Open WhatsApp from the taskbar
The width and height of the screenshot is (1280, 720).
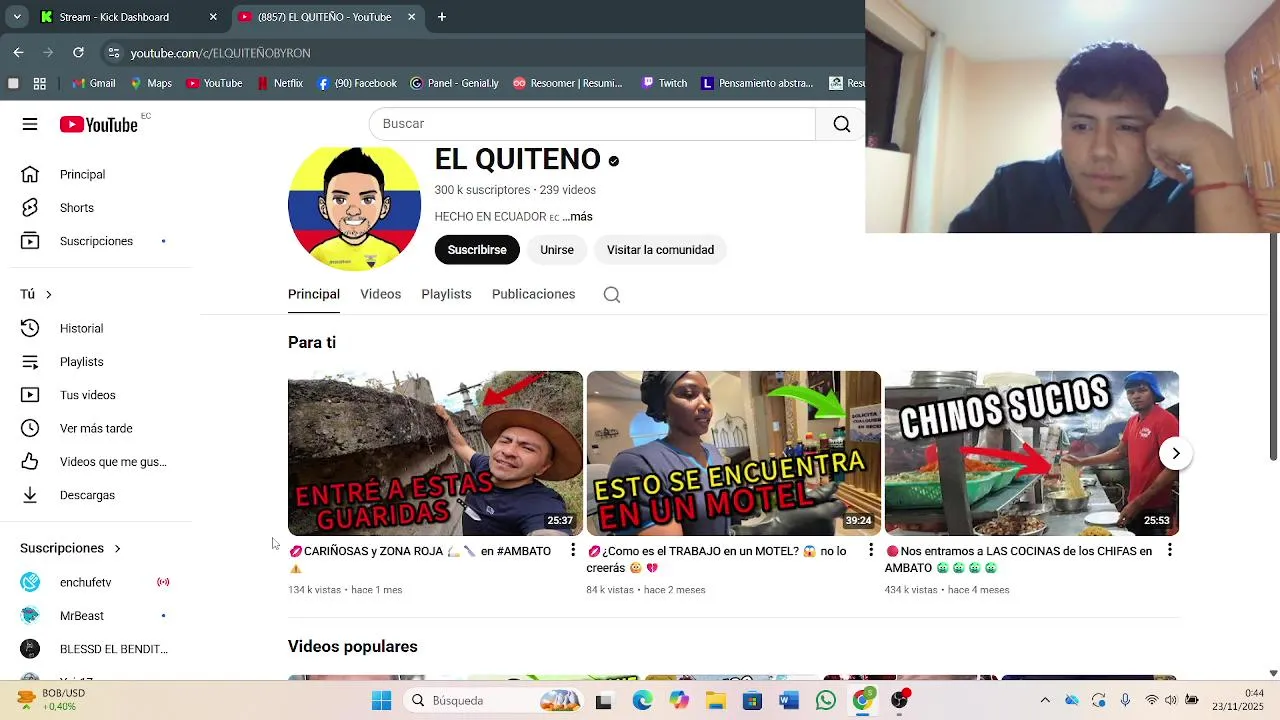825,700
